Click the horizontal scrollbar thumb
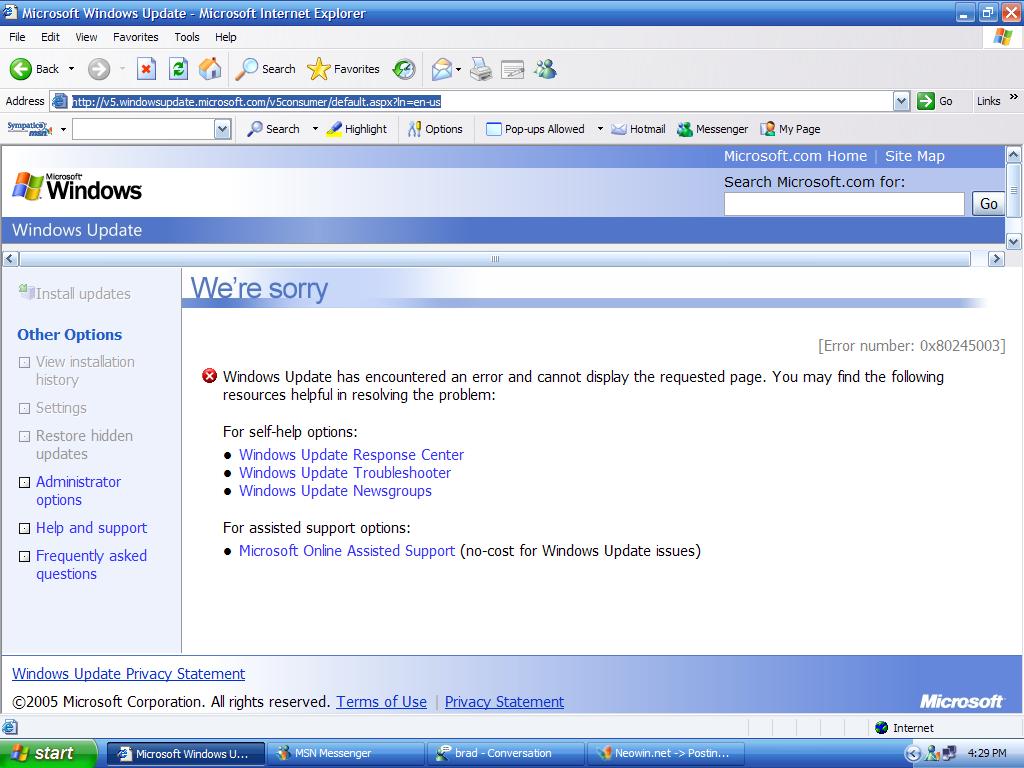 click(495, 259)
